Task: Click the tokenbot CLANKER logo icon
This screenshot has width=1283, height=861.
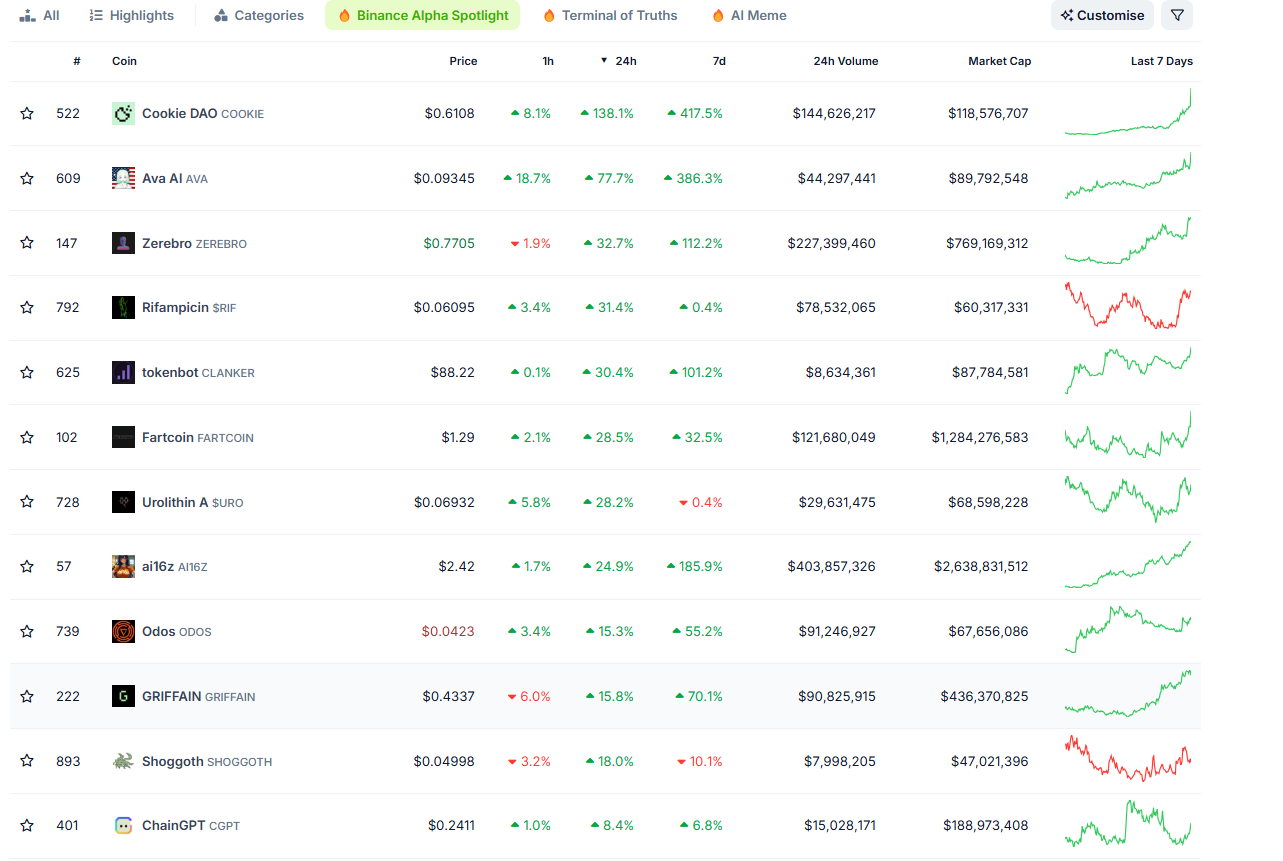Action: [x=123, y=373]
